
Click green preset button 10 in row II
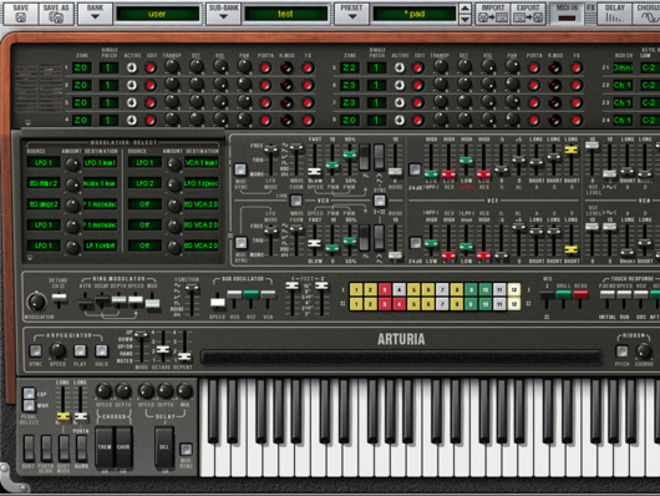[x=485, y=304]
